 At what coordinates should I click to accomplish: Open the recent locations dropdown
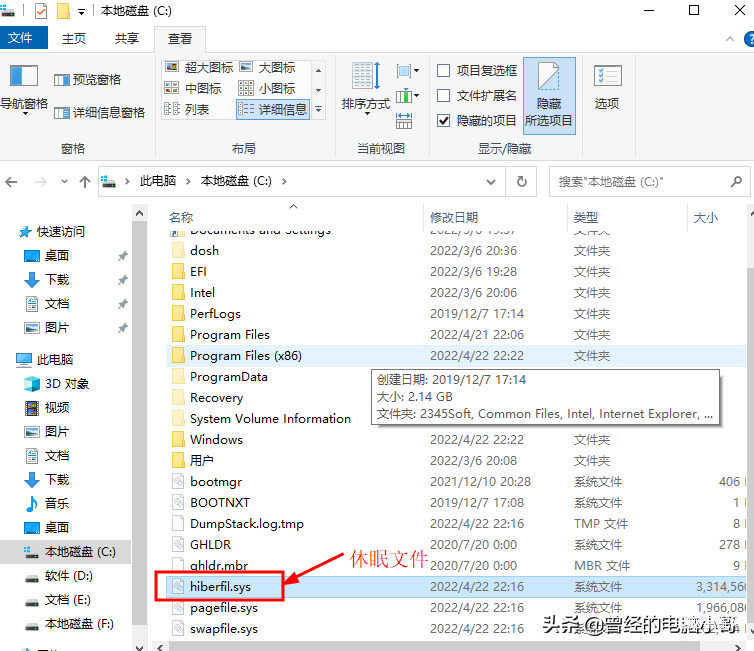point(64,182)
